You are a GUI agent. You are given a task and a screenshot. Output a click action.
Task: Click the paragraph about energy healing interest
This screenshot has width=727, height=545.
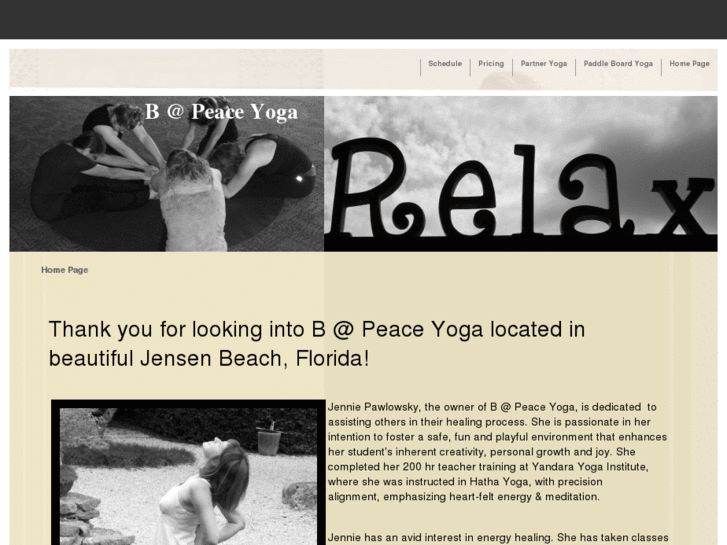pyautogui.click(x=497, y=538)
